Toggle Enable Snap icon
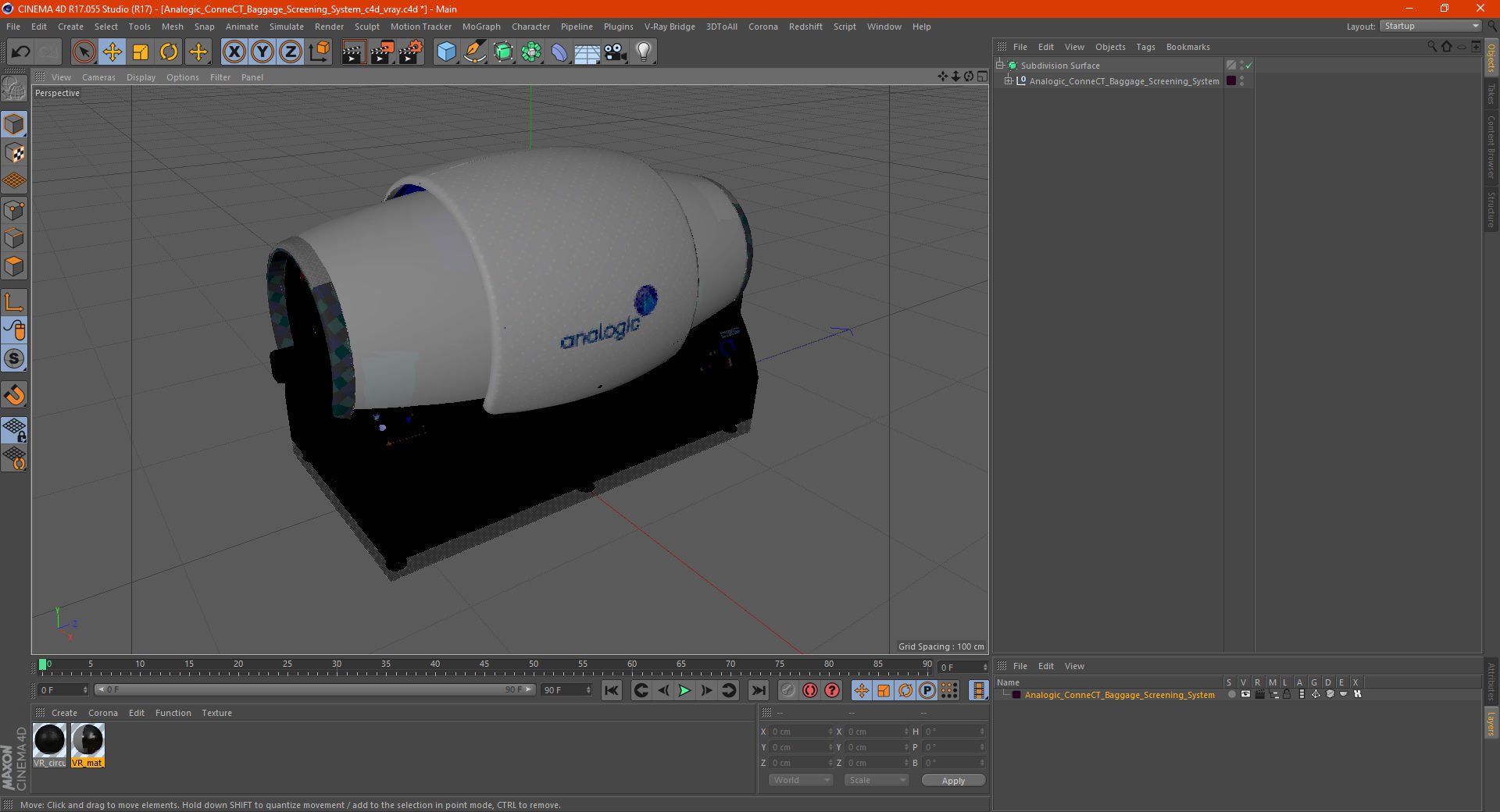The width and height of the screenshot is (1500, 812). [15, 395]
